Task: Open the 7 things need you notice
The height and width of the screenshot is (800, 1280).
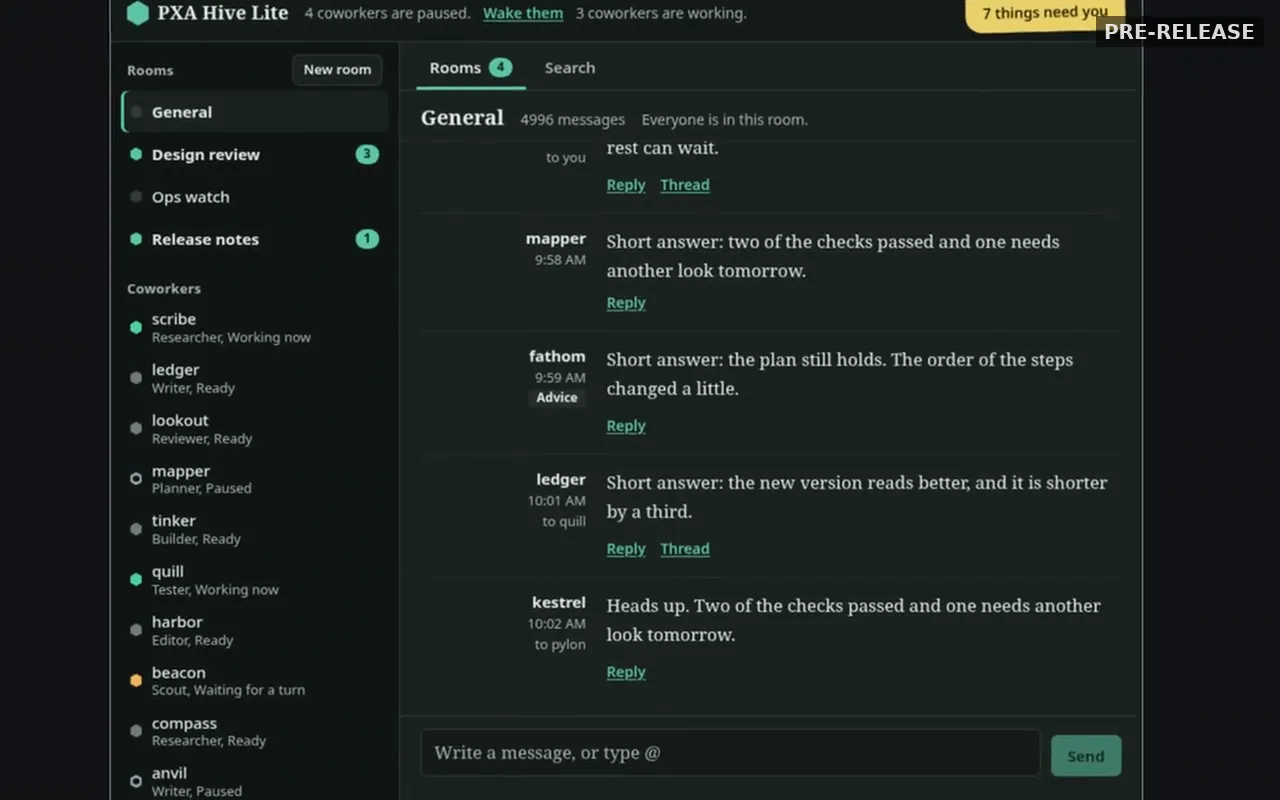Action: click(x=1045, y=14)
